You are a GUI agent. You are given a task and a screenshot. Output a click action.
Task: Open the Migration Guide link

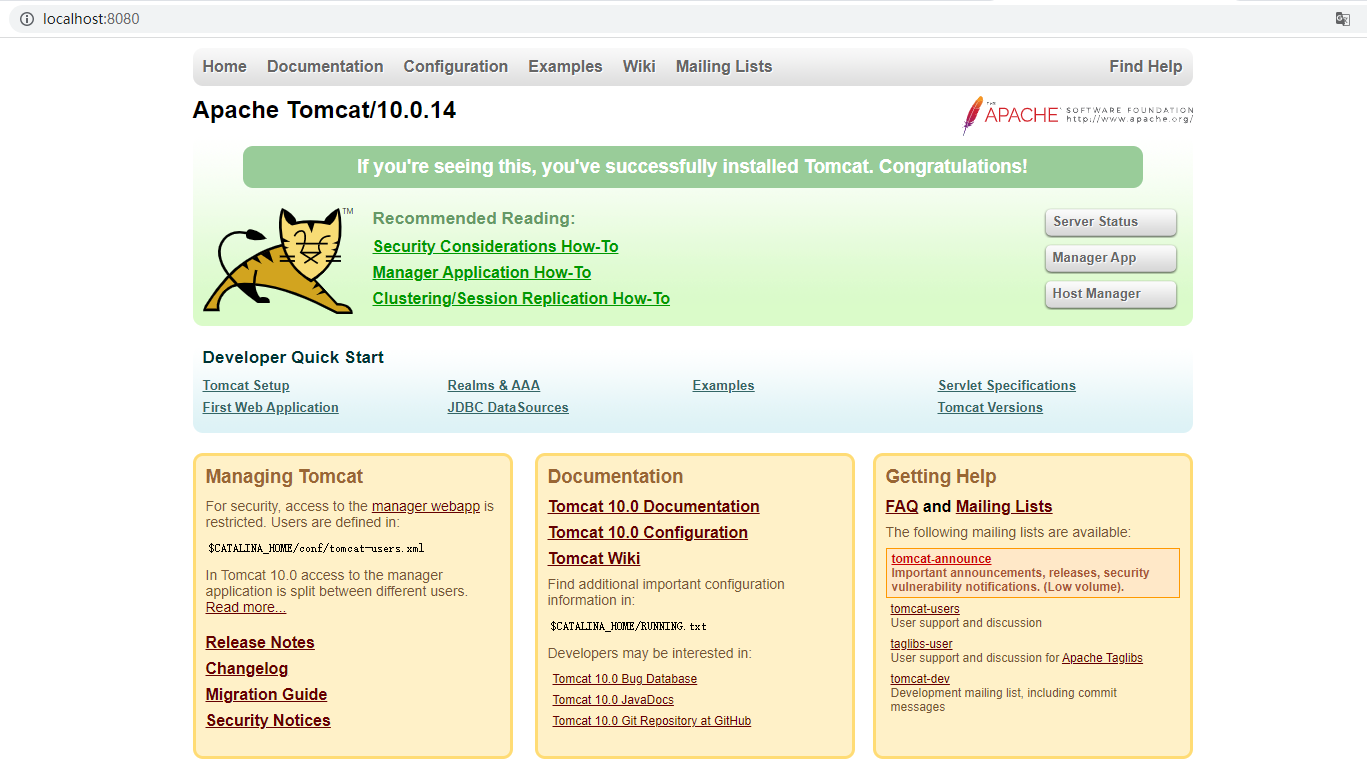[267, 695]
